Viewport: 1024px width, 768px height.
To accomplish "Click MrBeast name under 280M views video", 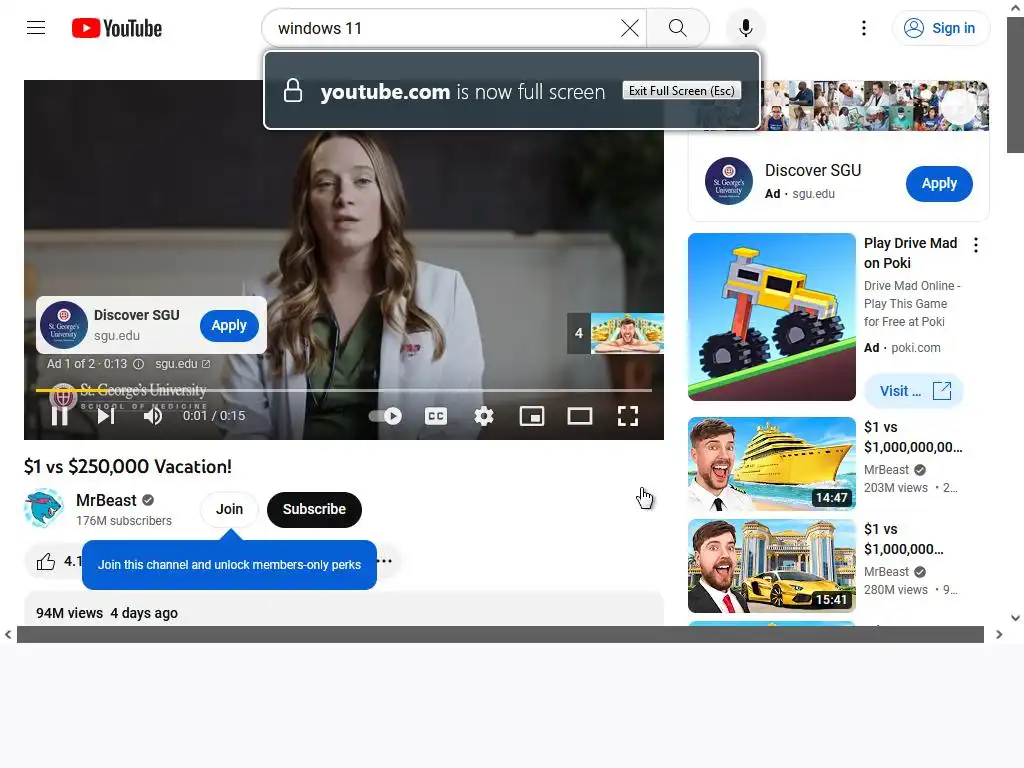I will click(886, 571).
